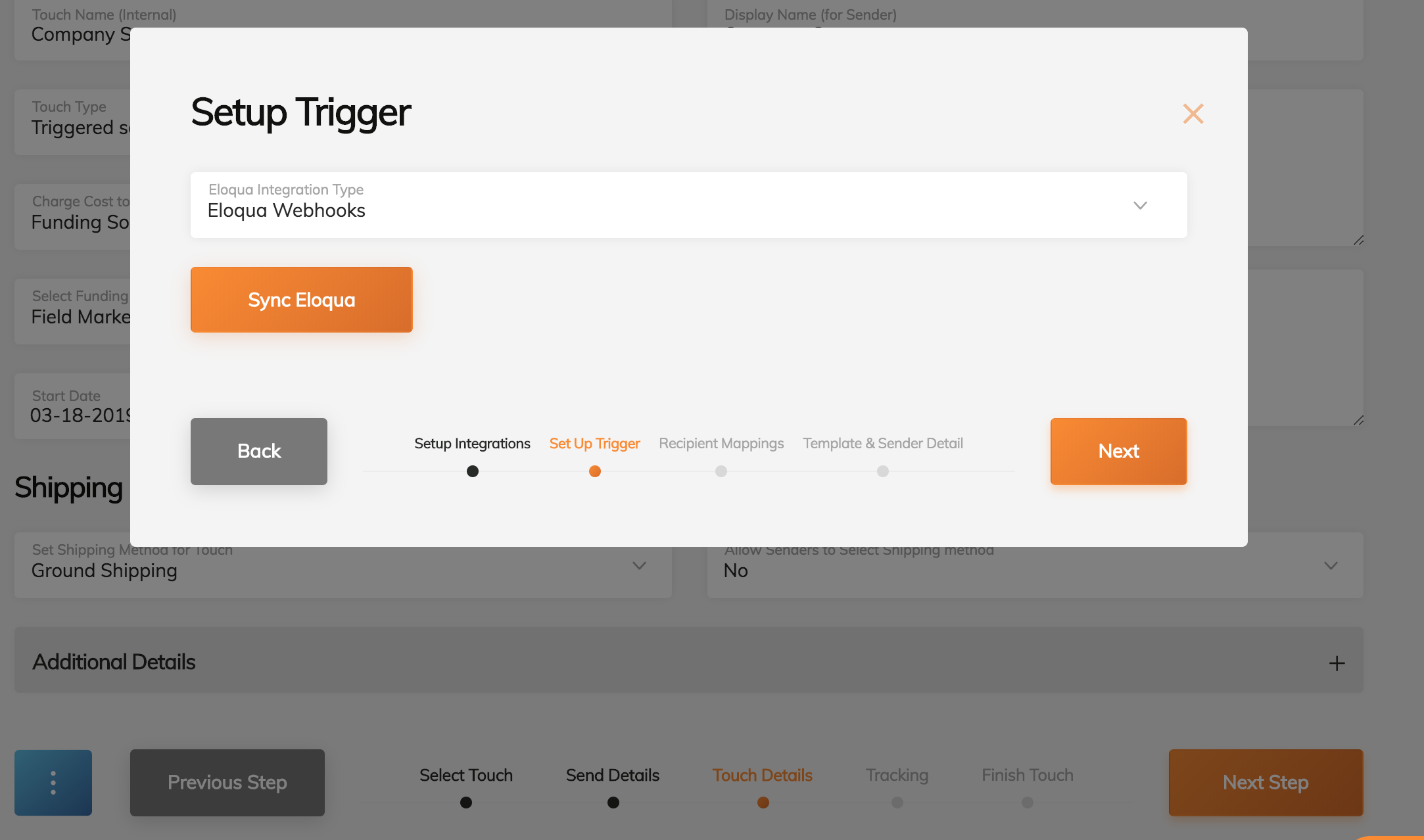Click the Recipient Mappings progress dot
1424x840 pixels.
(x=721, y=471)
